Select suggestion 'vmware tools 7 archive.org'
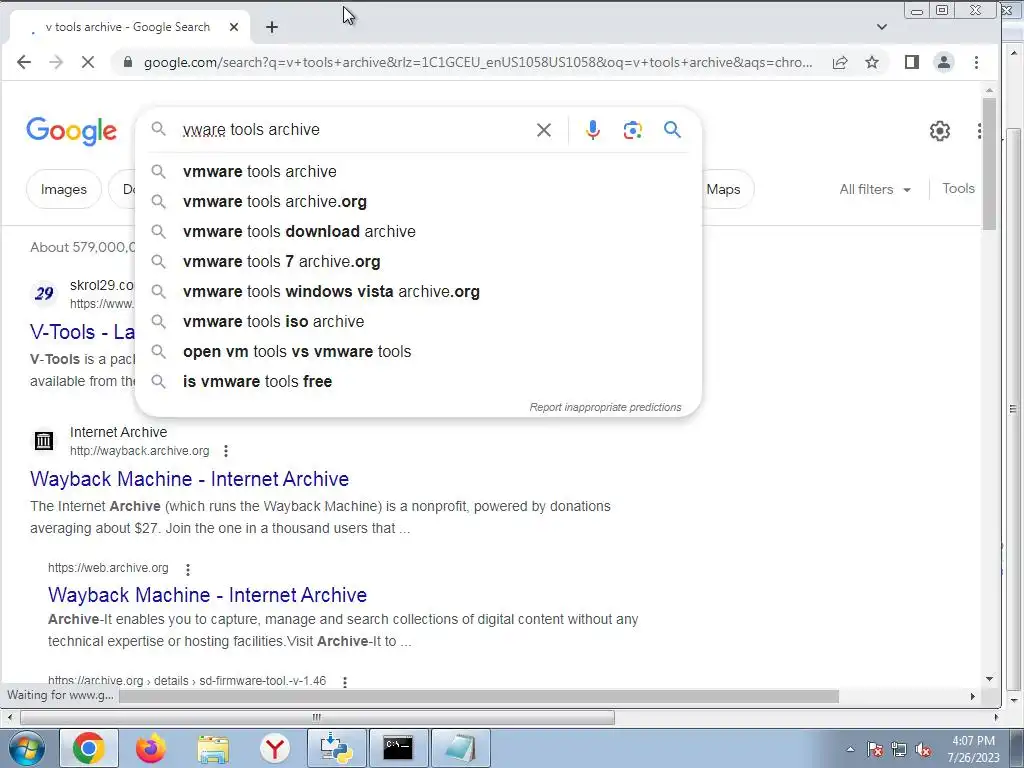 [418, 261]
